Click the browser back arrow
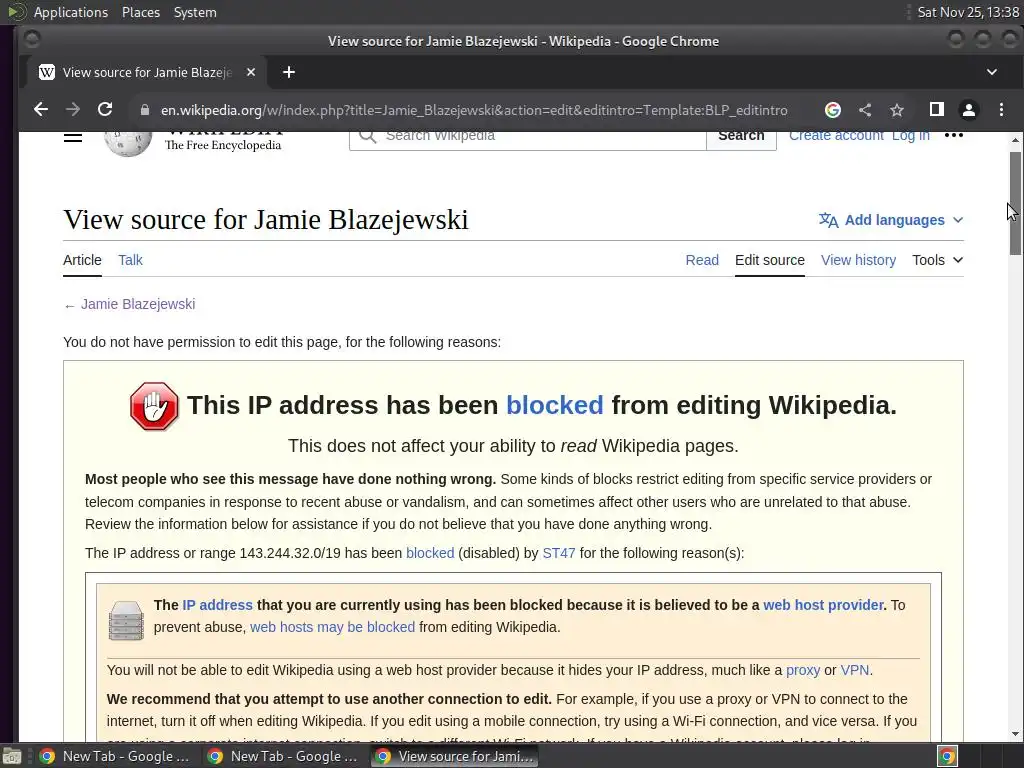 pyautogui.click(x=40, y=110)
